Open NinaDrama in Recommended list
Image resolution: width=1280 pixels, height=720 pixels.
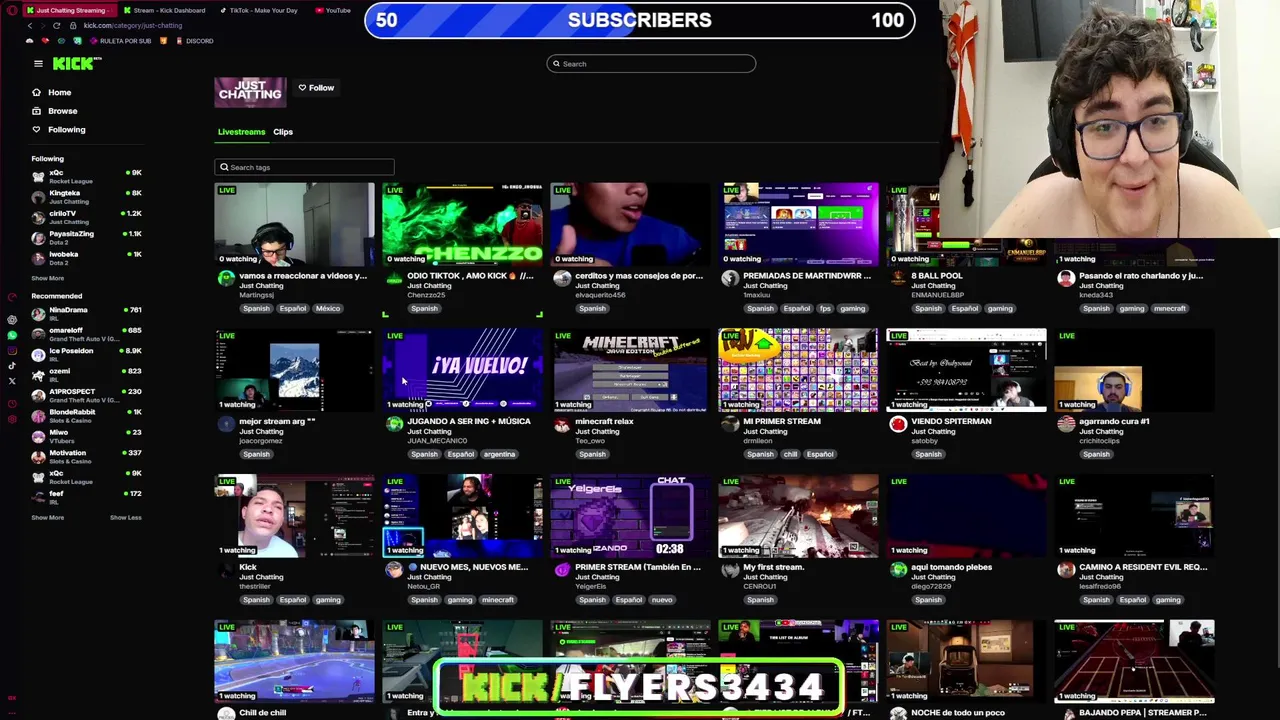[x=86, y=313]
